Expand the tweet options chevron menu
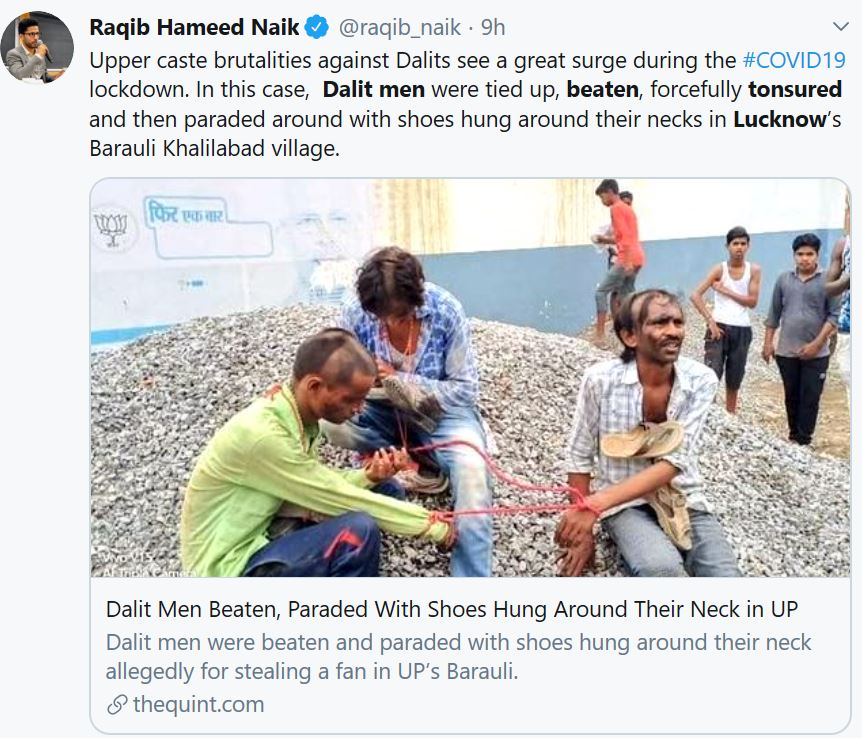Image resolution: width=862 pixels, height=738 pixels. tap(839, 26)
